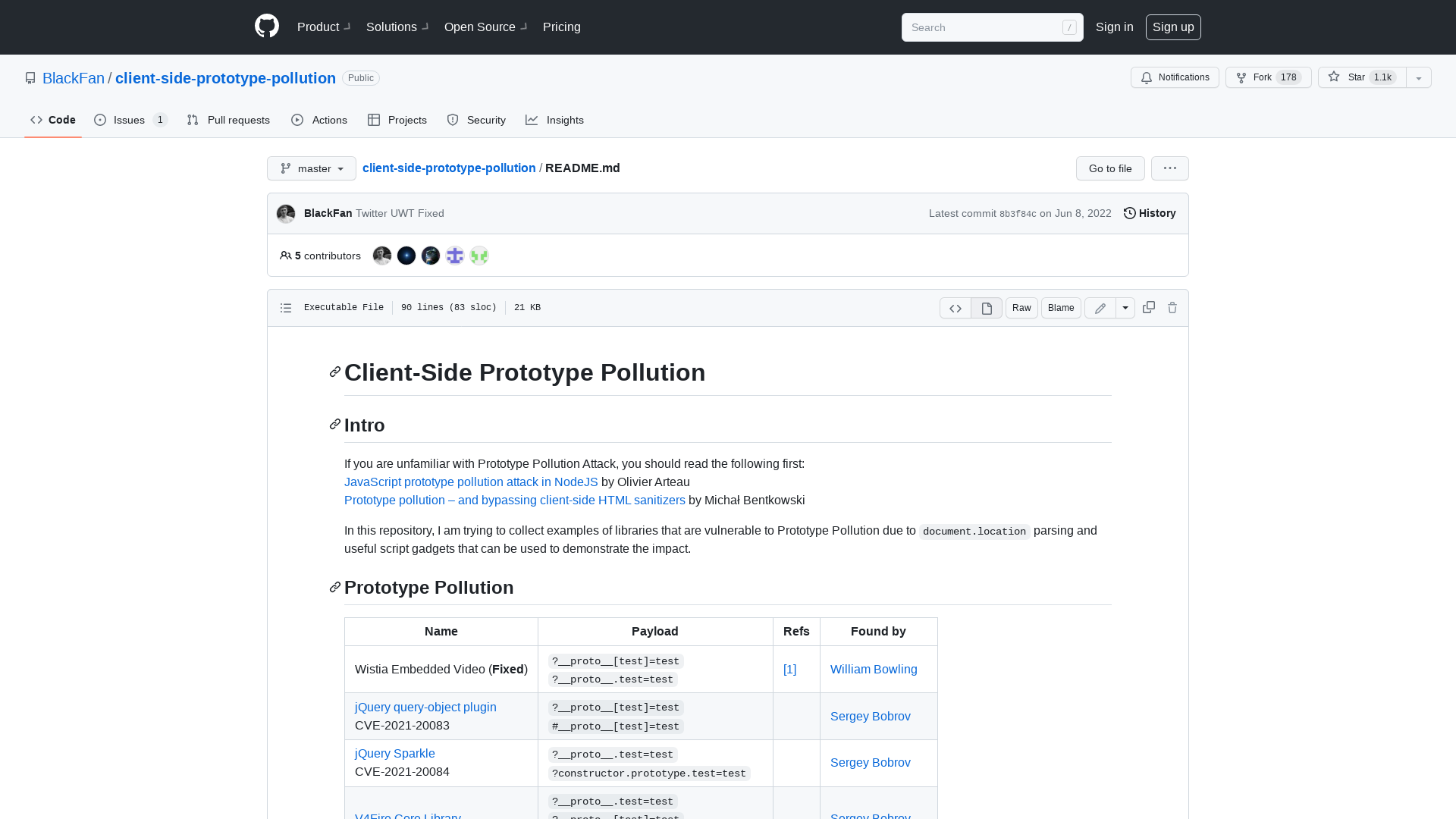Display the rendered blob view
This screenshot has height=819, width=1456.
(x=987, y=308)
